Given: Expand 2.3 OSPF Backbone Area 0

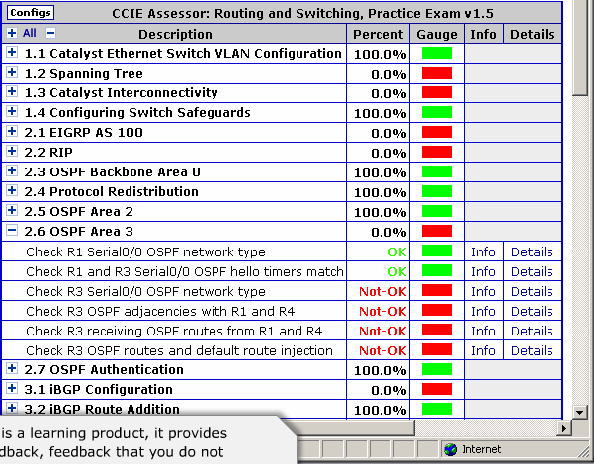Looking at the screenshot, I should tap(12, 171).
